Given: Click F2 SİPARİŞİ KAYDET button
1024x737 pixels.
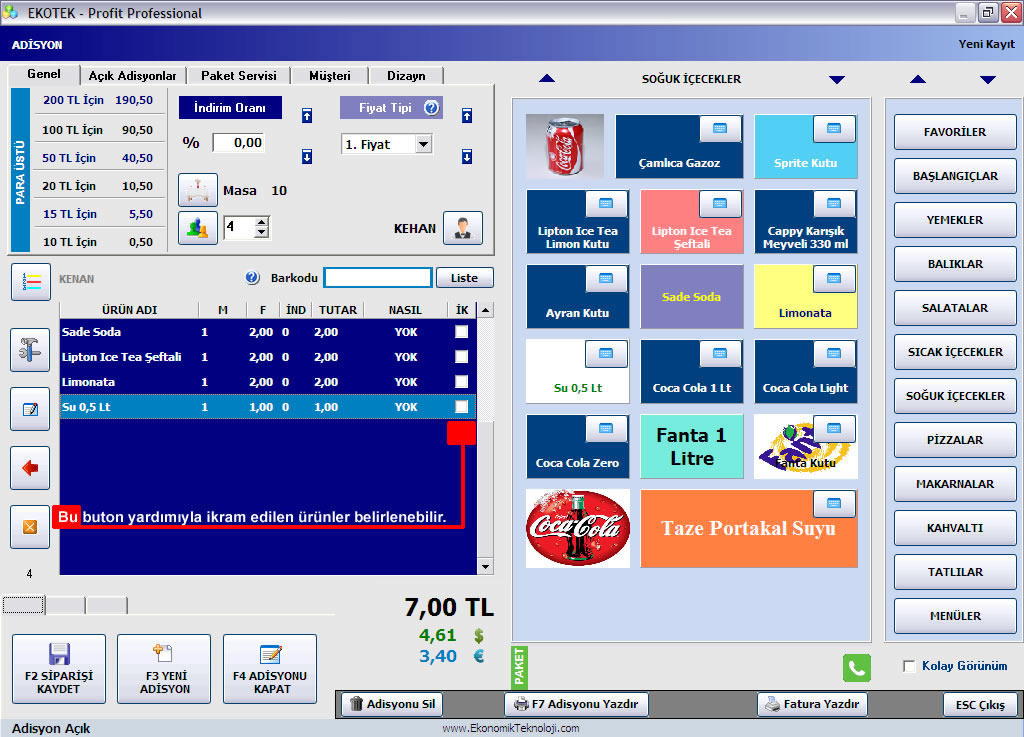Looking at the screenshot, I should coord(59,668).
